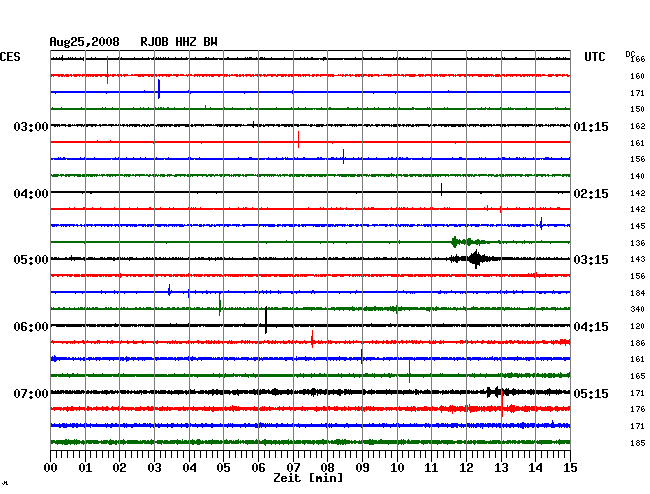The height and width of the screenshot is (494, 650).
Task: Click the red spike just below the 01:15 trace
Action: point(298,140)
